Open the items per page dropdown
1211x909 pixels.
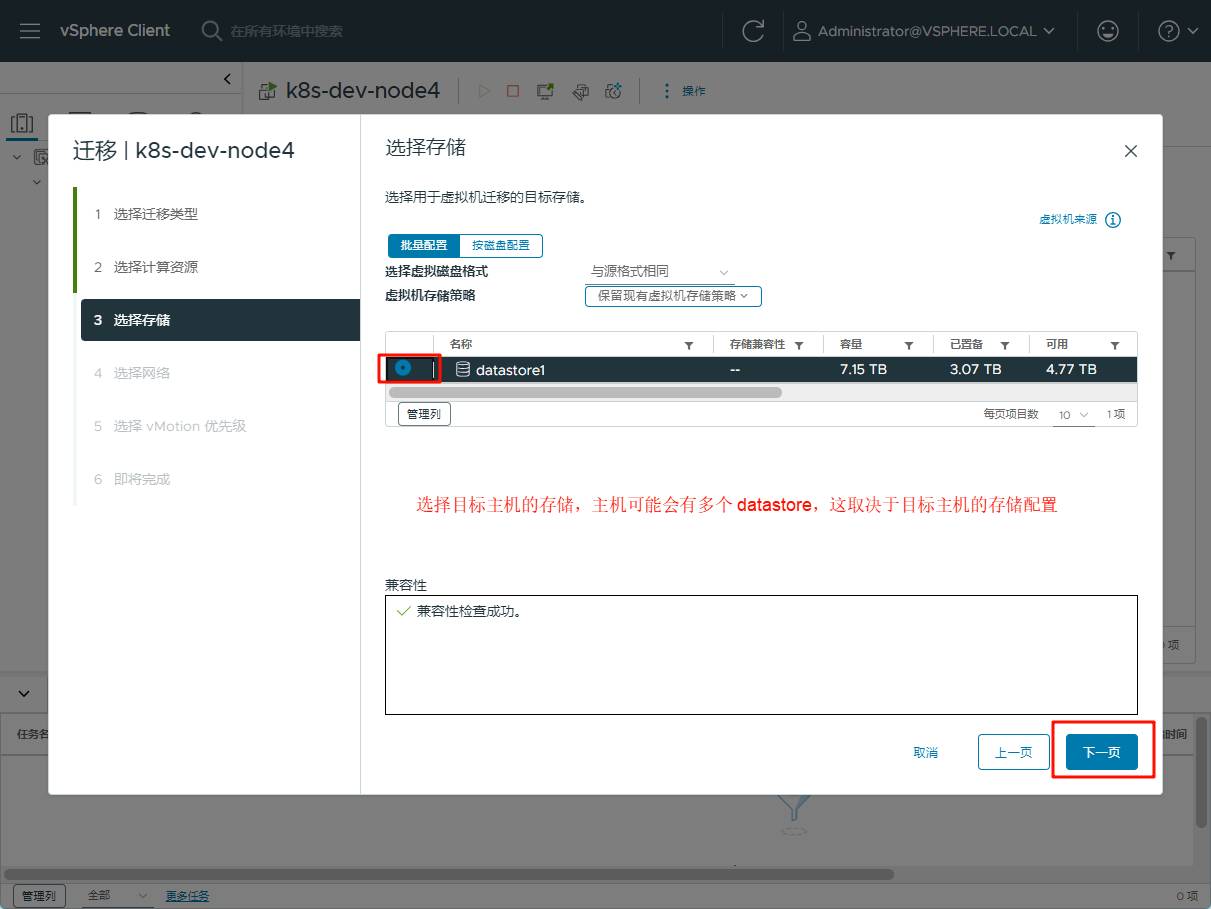[1073, 414]
